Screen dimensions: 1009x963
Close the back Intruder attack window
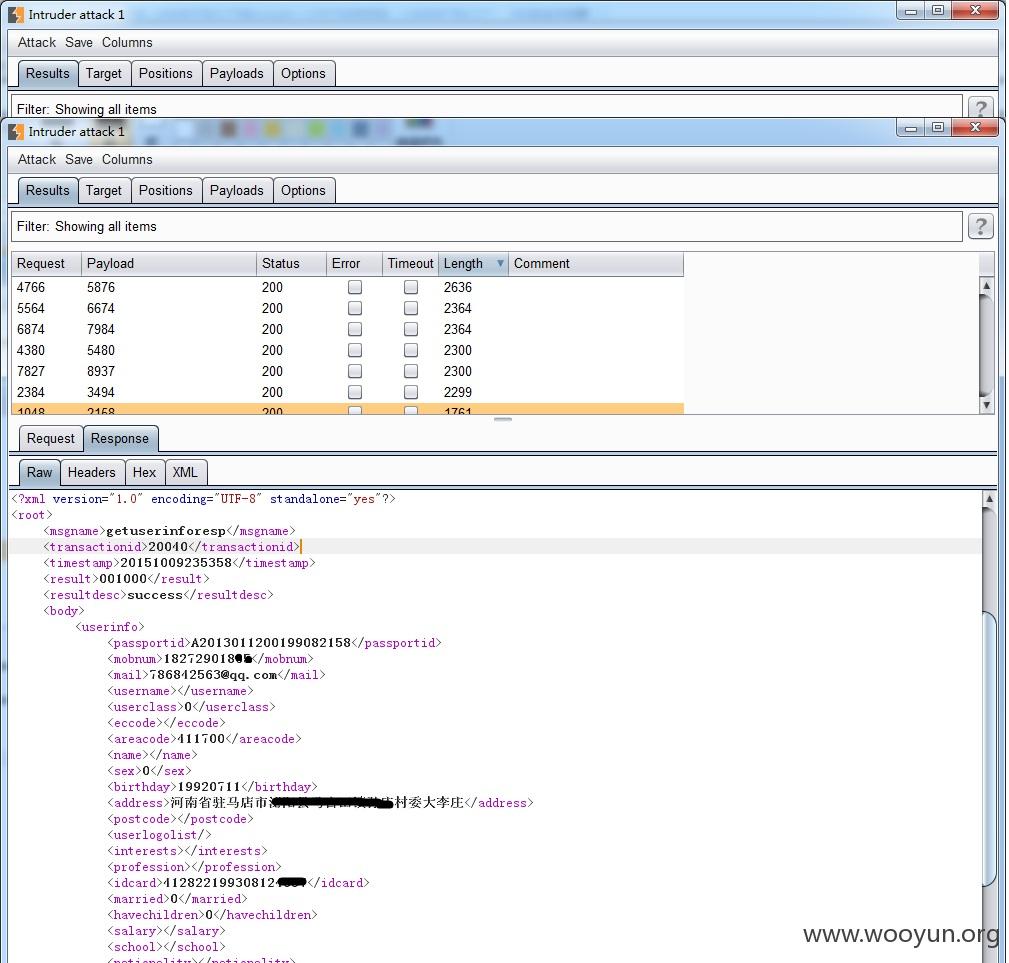tap(976, 11)
